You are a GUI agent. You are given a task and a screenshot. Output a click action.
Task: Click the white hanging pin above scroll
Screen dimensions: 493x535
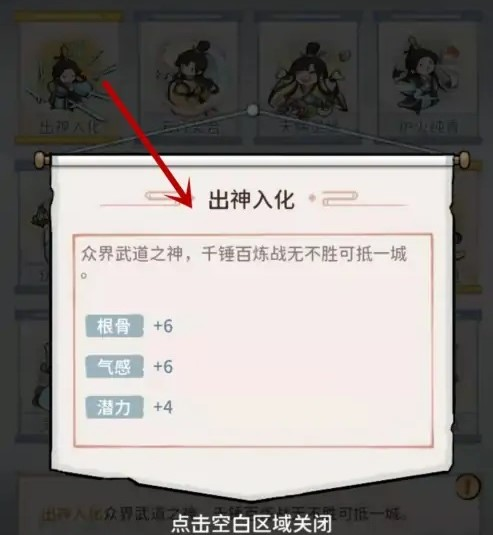tap(252, 110)
